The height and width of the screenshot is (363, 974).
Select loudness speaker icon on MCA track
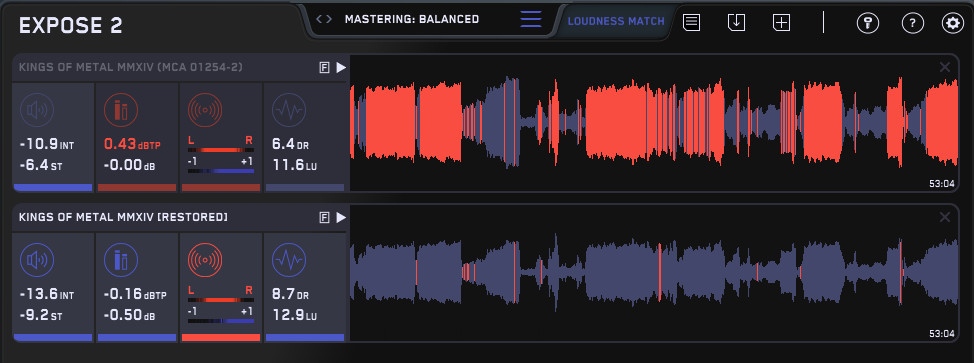tap(37, 111)
